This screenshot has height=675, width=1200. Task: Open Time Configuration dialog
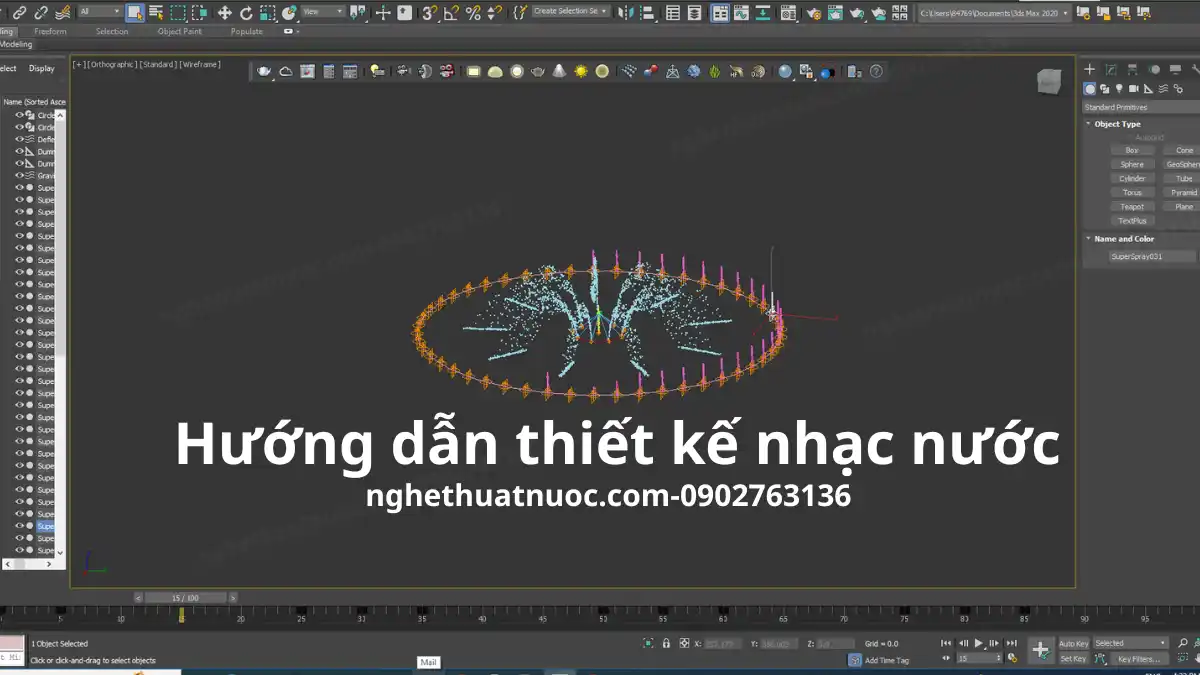point(1012,657)
